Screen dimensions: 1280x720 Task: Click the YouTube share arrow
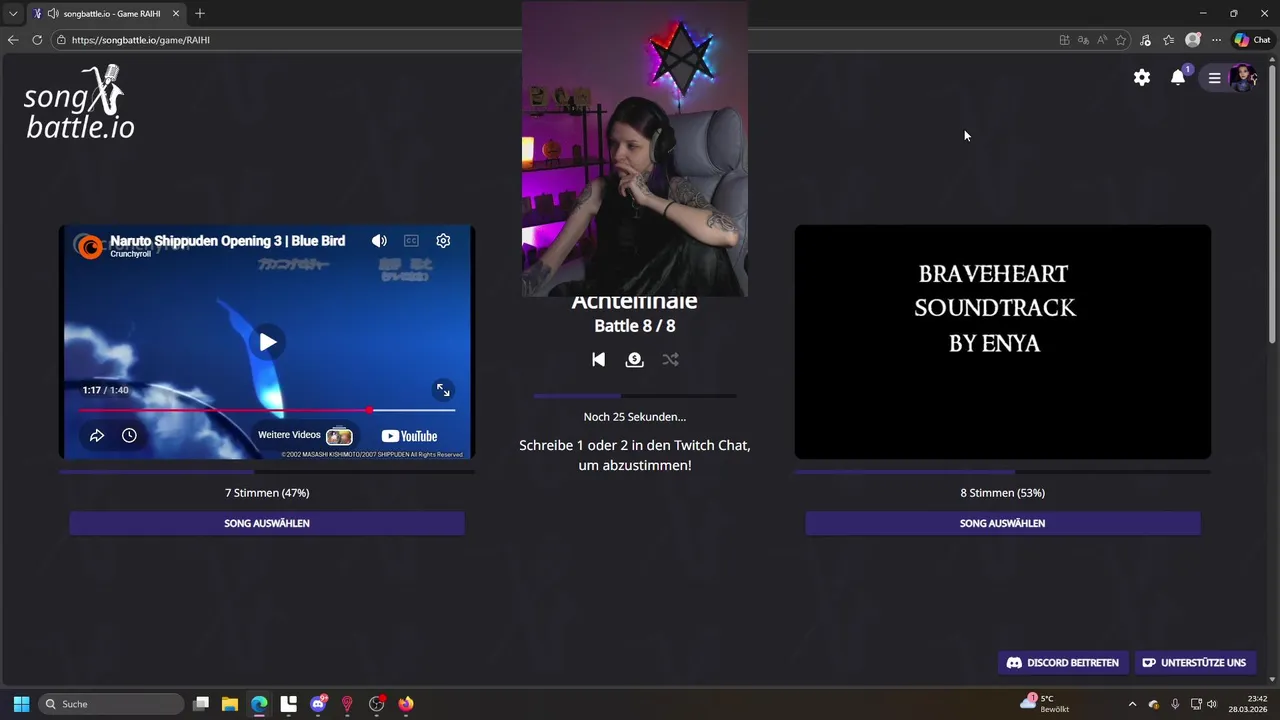pyautogui.click(x=97, y=435)
